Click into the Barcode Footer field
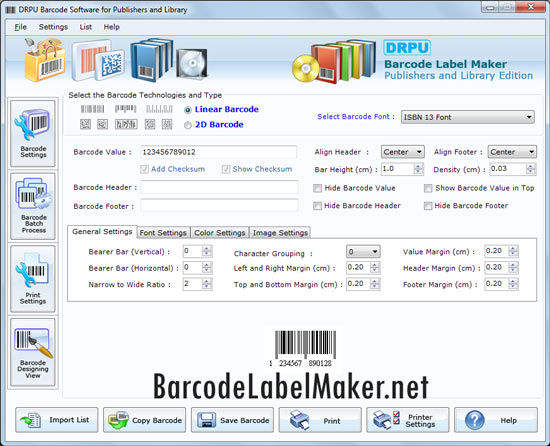Viewport: 550px width, 446px height. (x=219, y=205)
